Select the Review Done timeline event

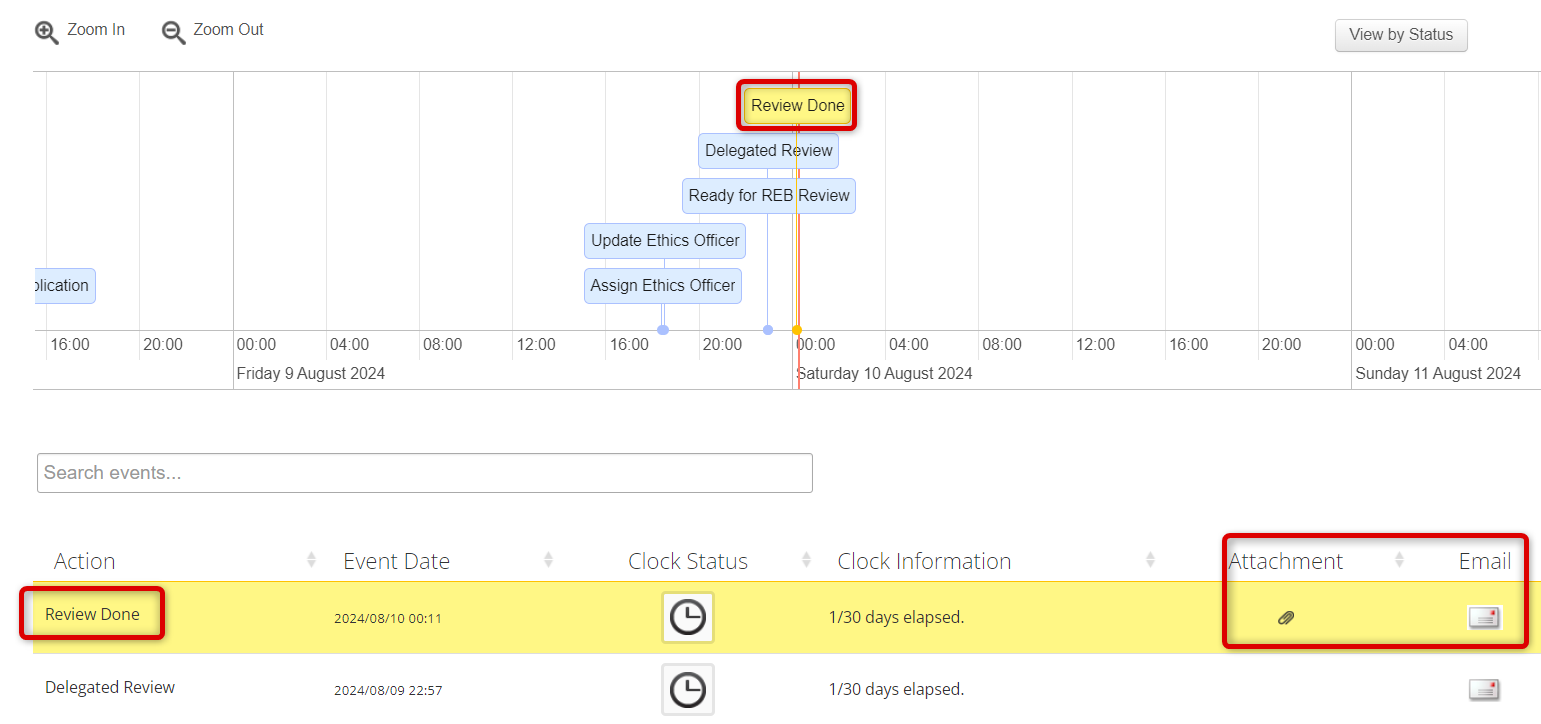tap(797, 106)
